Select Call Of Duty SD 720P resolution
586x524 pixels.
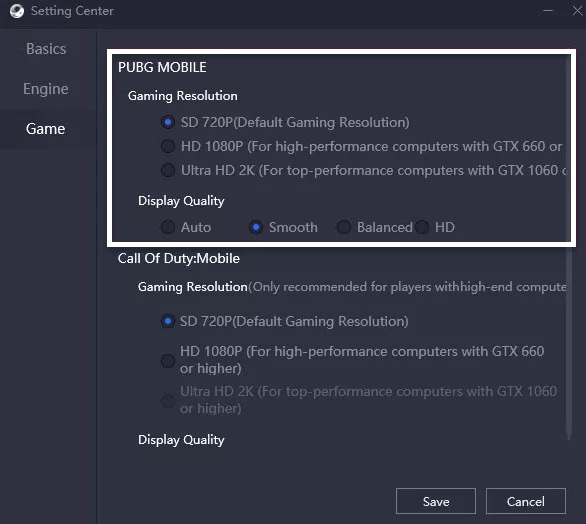coord(168,321)
